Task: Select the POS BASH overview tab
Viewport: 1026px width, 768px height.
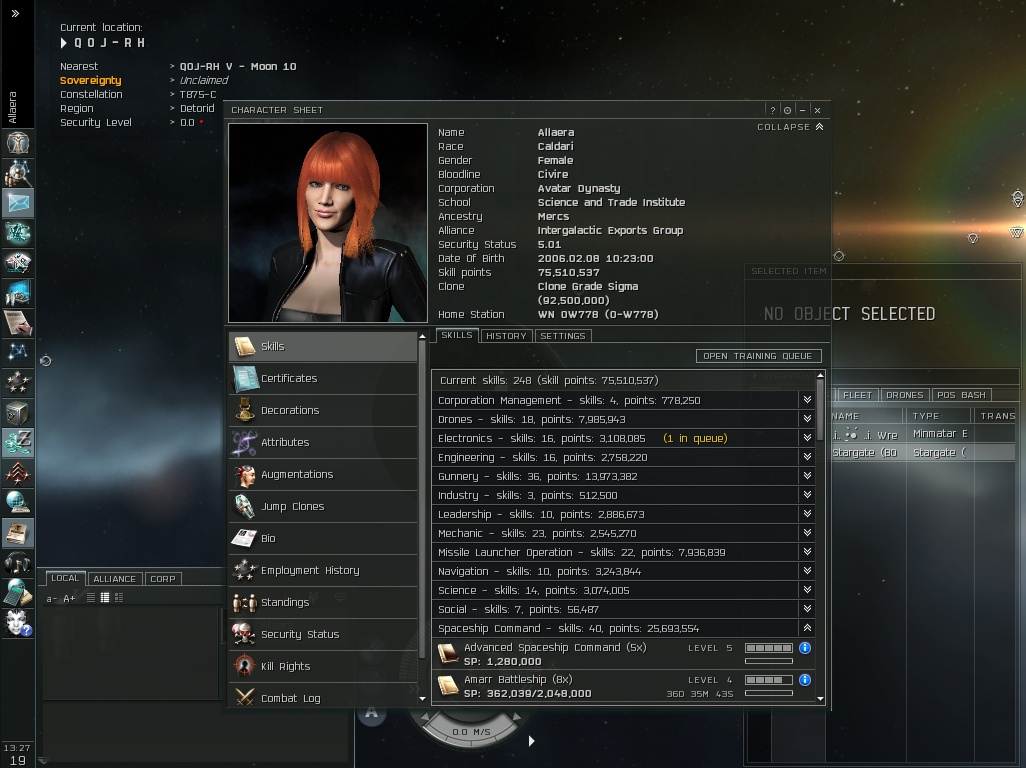Action: 961,395
